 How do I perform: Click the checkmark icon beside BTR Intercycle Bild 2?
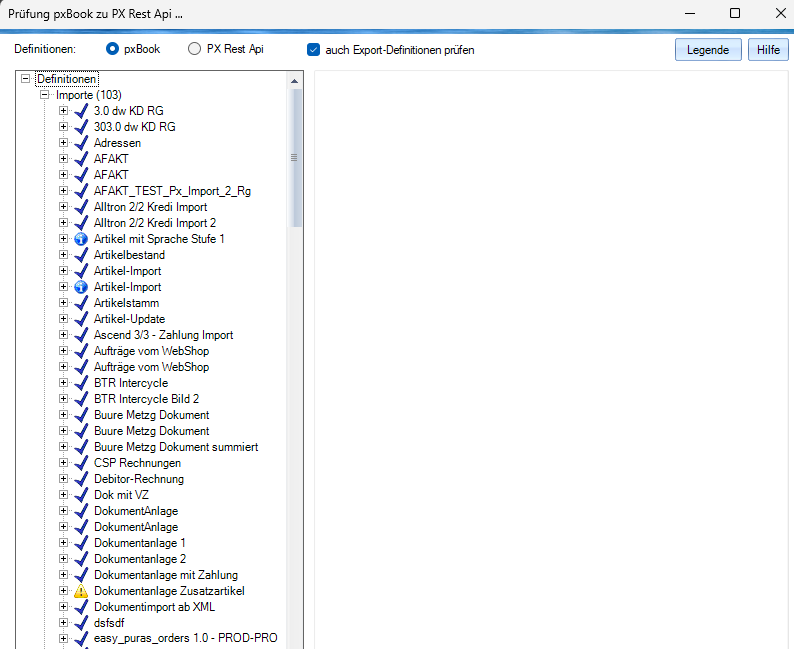tap(81, 399)
